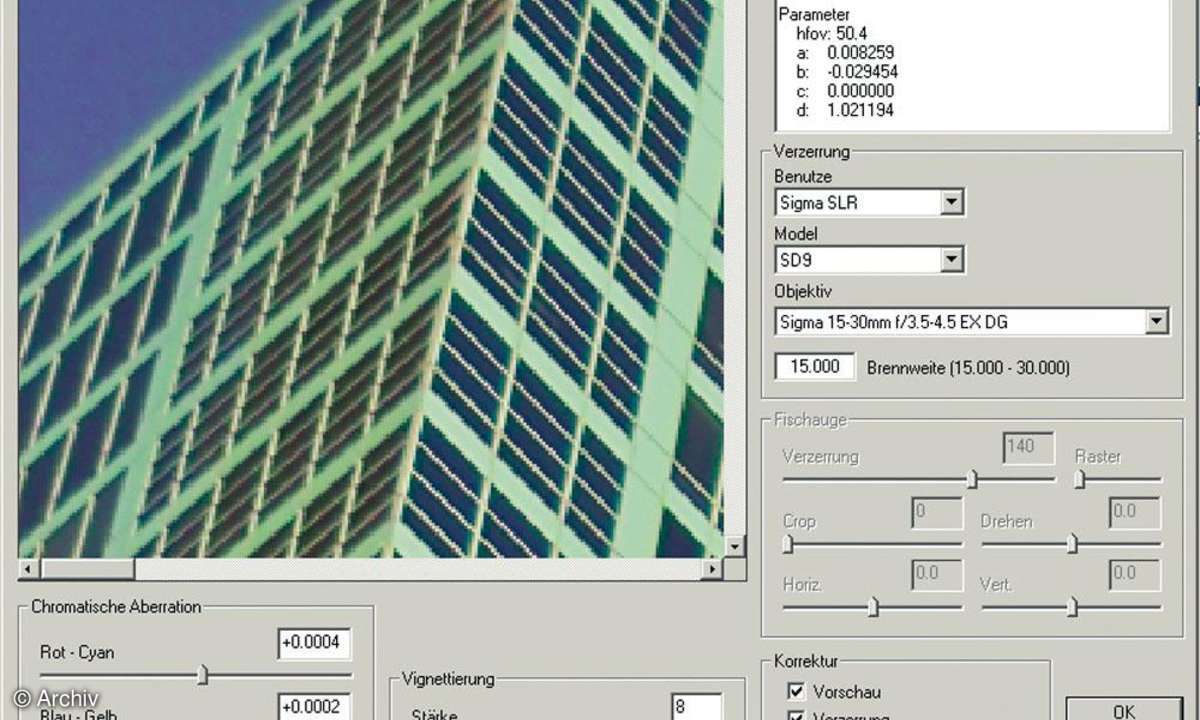The height and width of the screenshot is (720, 1200).
Task: Click the Vignettierung Stärke value field
Action: point(696,706)
